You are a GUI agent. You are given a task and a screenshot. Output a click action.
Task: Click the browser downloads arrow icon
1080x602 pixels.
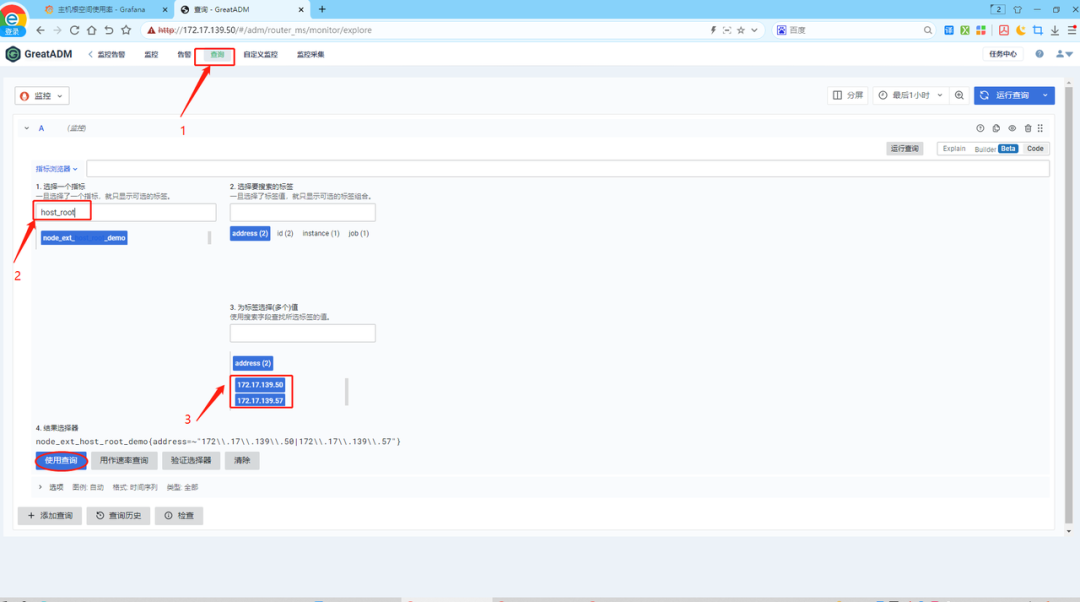tap(1053, 30)
